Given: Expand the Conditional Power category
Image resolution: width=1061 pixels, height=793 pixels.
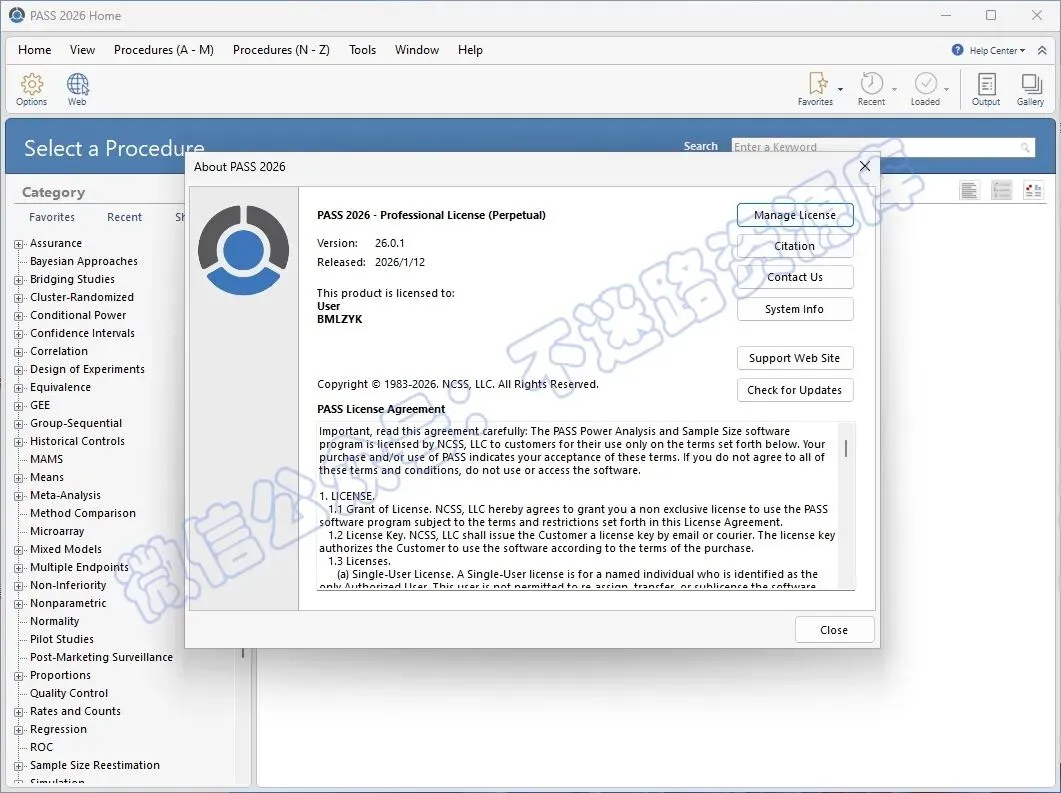Looking at the screenshot, I should pos(19,316).
